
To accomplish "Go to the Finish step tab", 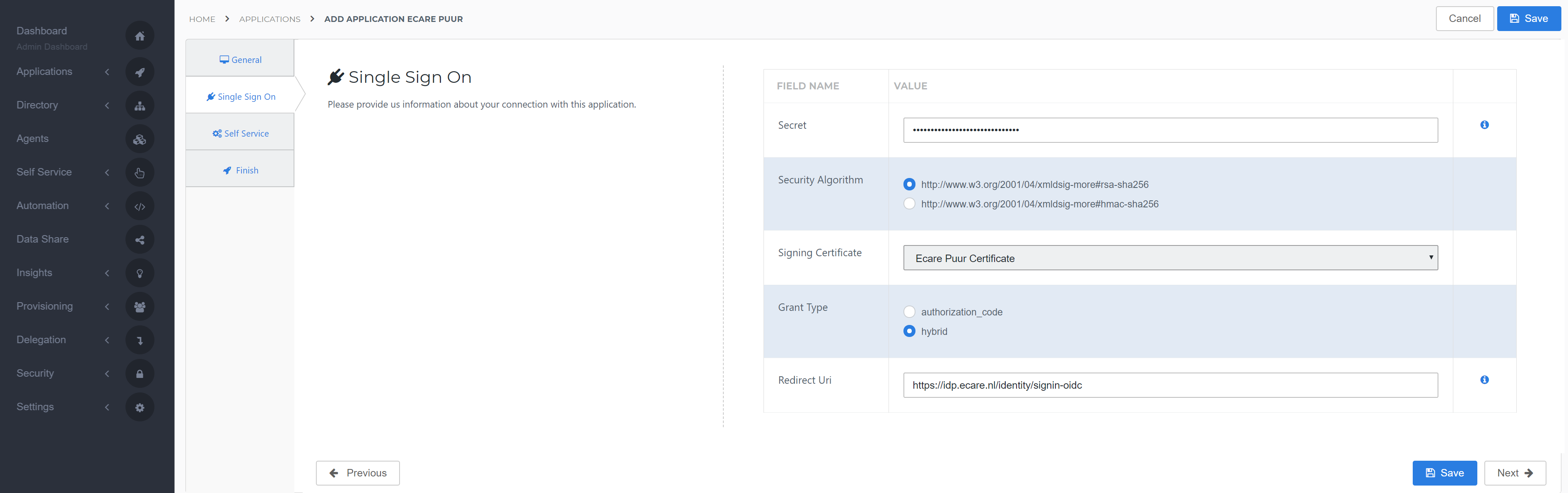I will click(240, 171).
